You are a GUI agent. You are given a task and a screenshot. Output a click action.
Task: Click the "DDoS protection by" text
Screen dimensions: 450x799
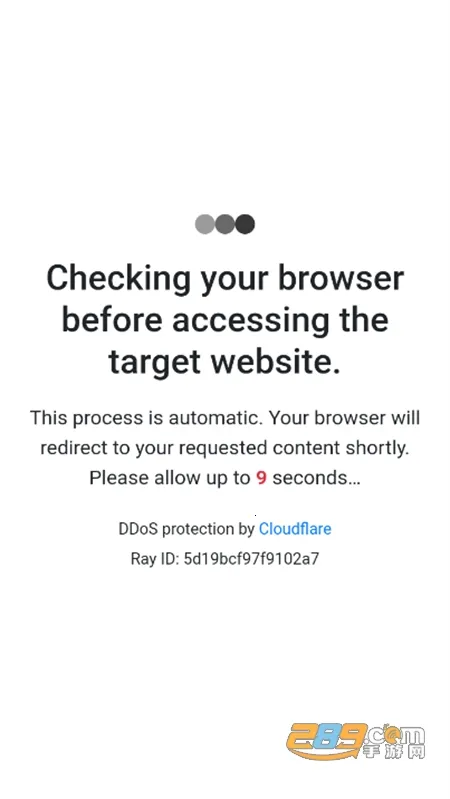point(187,529)
